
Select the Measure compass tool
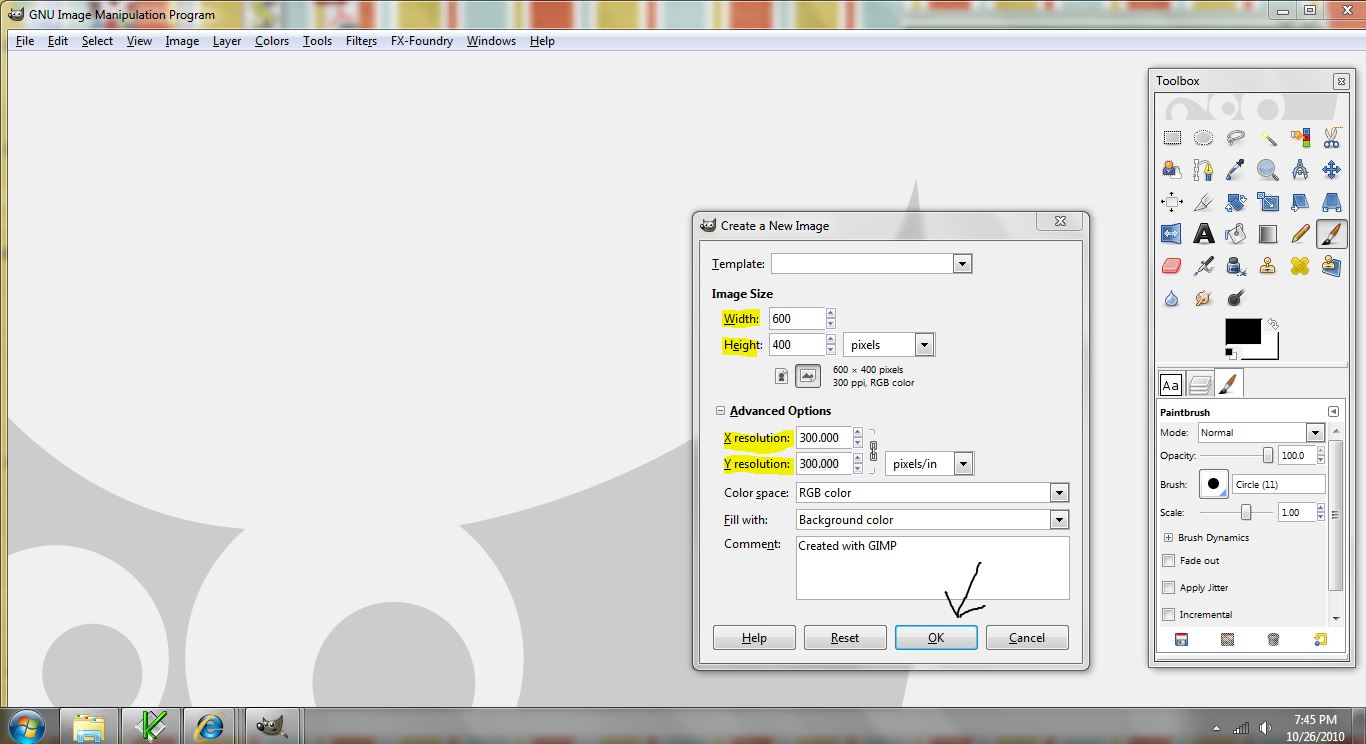pyautogui.click(x=1300, y=170)
